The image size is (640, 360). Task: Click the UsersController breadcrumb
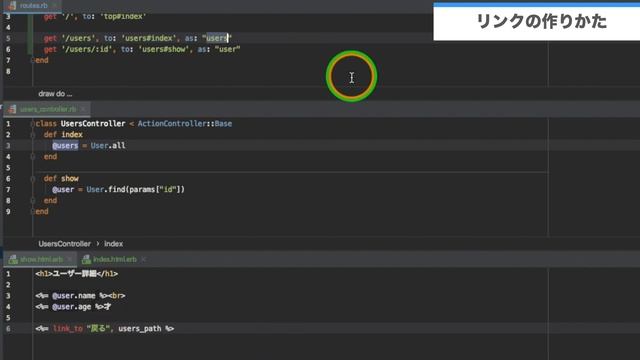point(64,244)
